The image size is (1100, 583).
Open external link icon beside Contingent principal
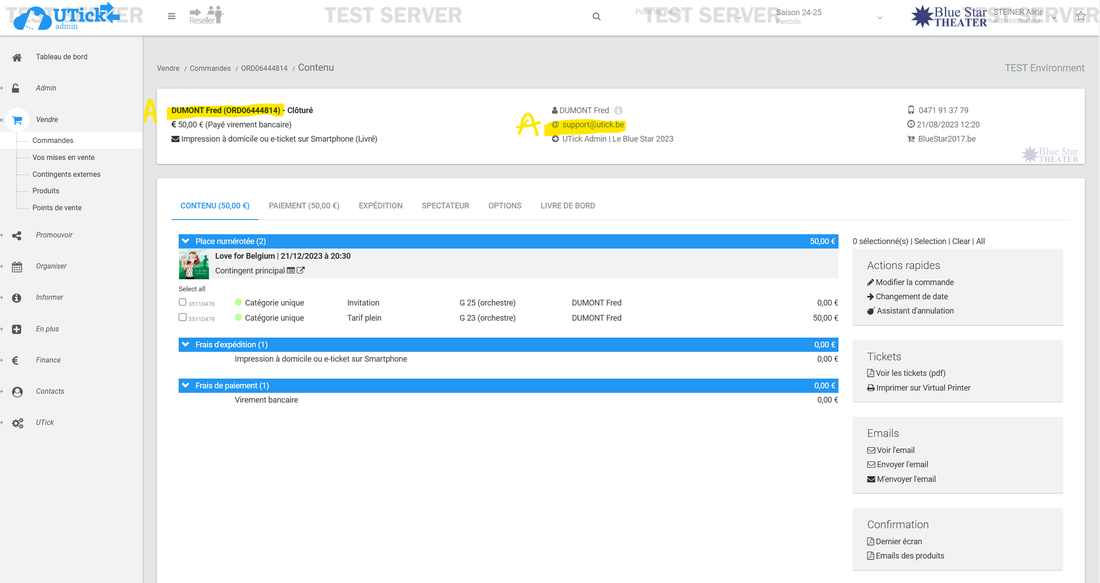click(x=301, y=271)
